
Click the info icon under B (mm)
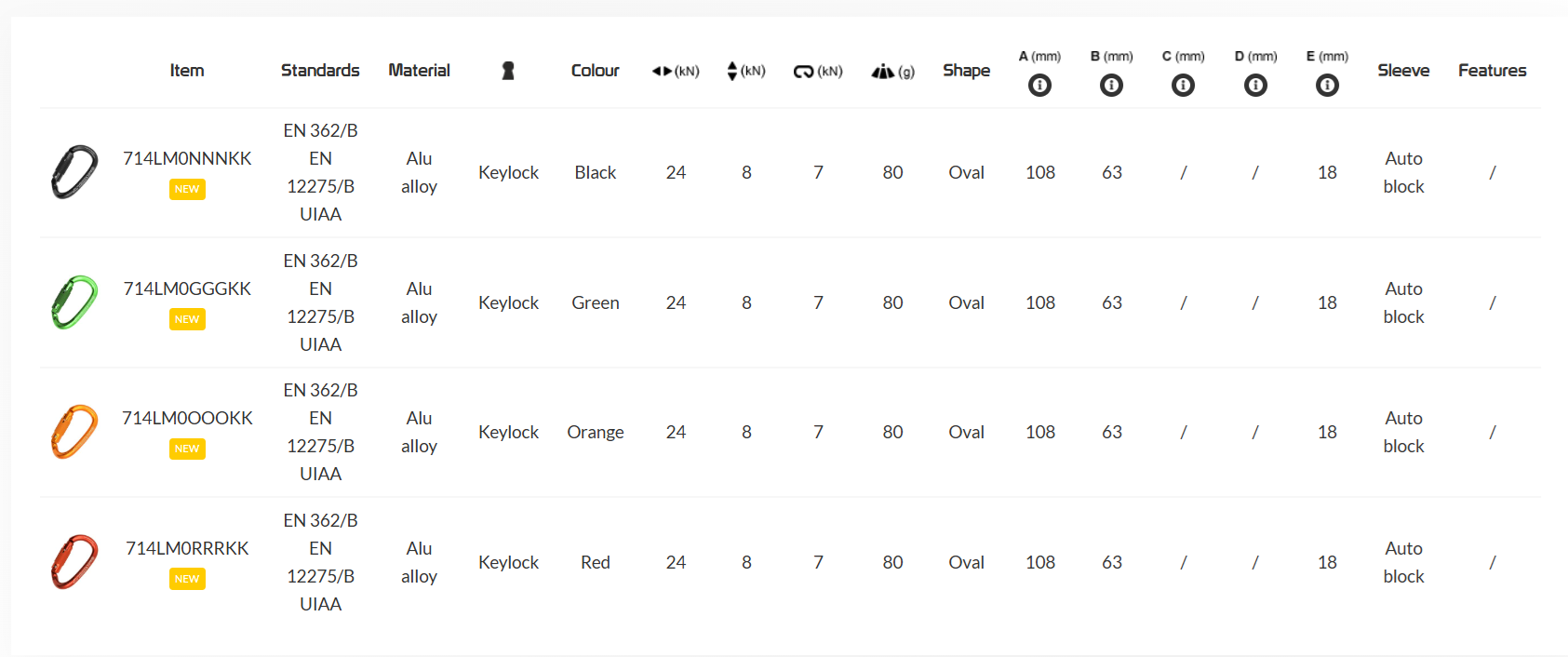coord(1111,86)
